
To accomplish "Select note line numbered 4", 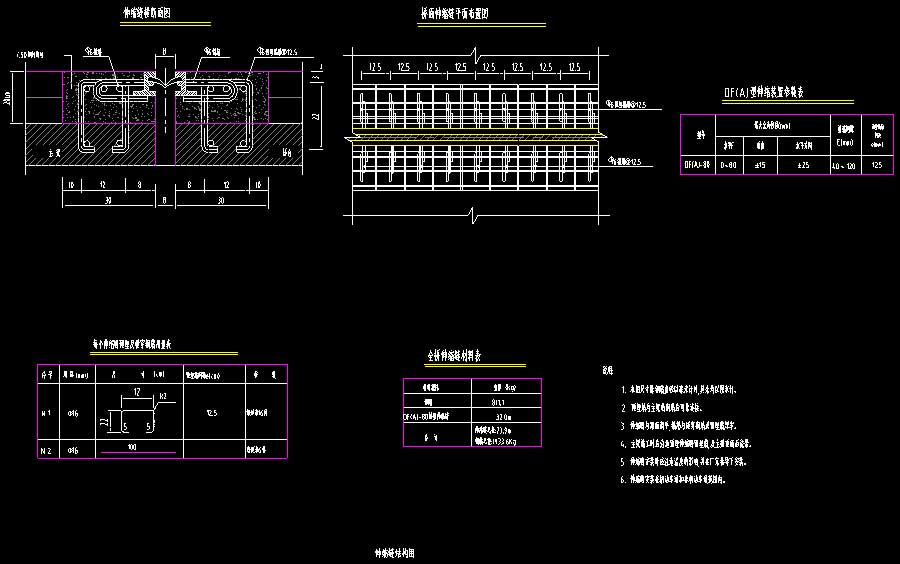I will pyautogui.click(x=686, y=444).
